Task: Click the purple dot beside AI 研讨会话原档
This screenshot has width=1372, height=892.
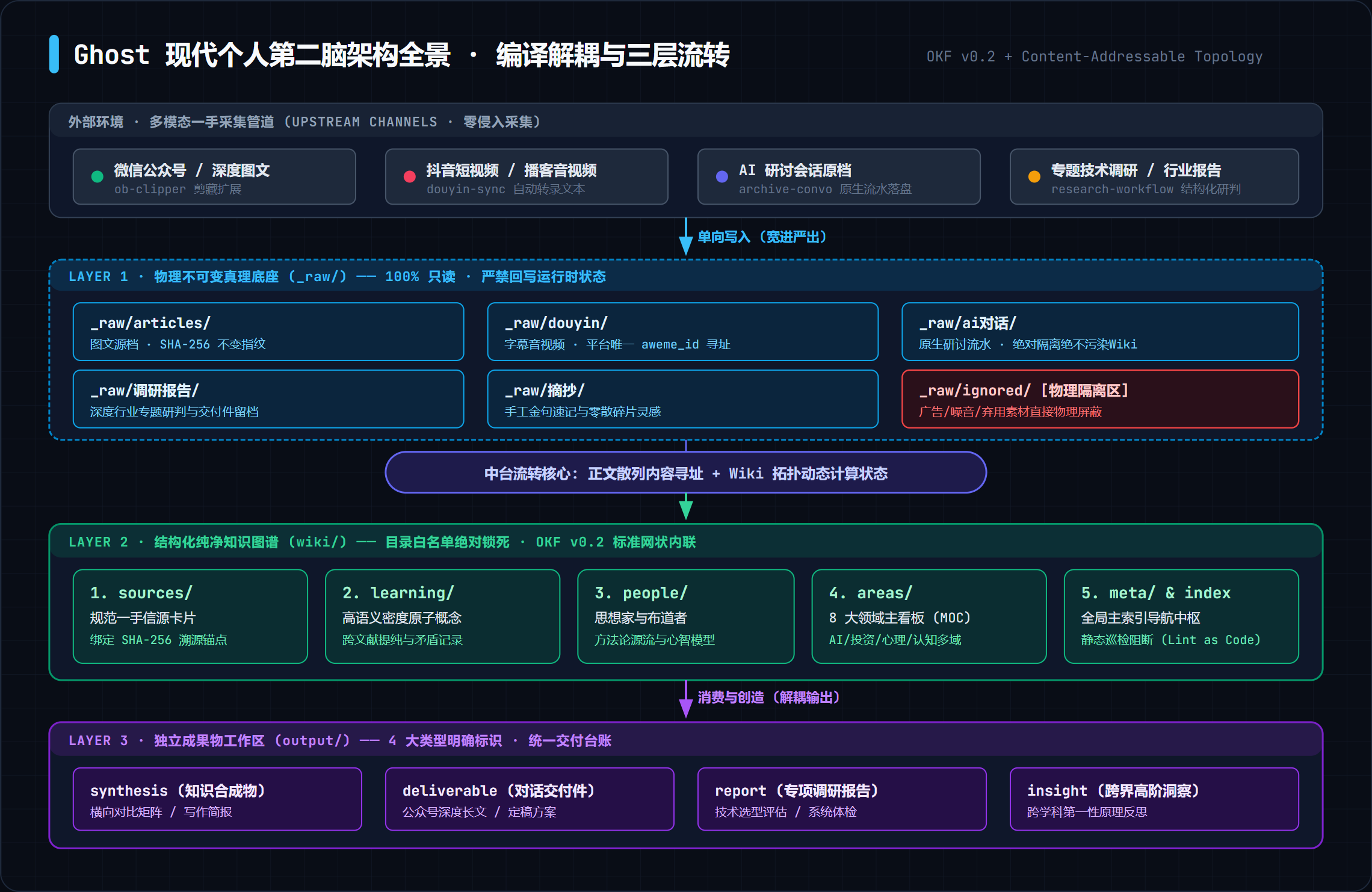Action: click(722, 176)
